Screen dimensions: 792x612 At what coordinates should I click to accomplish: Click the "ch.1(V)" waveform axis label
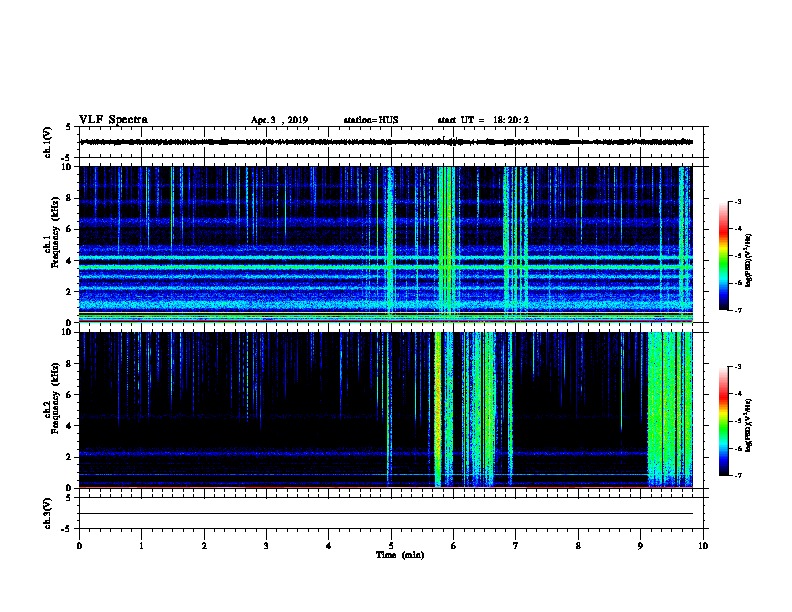click(x=48, y=142)
